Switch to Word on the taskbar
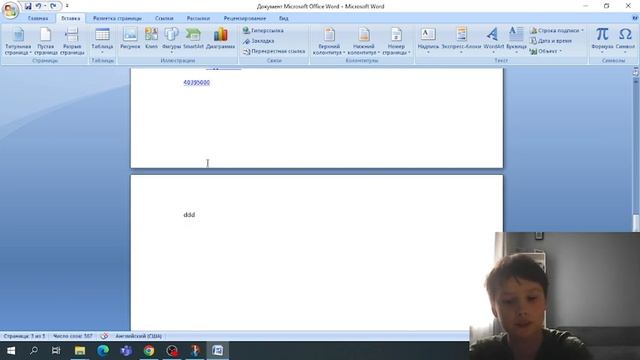640x360 pixels. tap(218, 351)
